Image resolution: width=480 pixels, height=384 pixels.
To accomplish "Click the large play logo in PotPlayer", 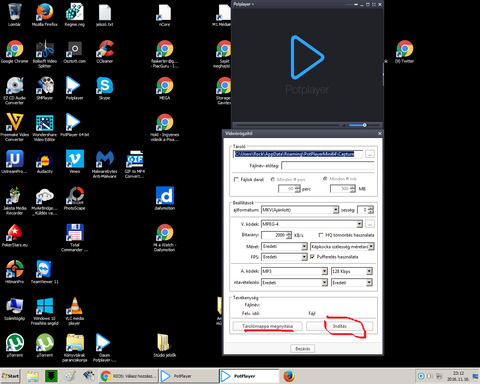I will point(307,57).
